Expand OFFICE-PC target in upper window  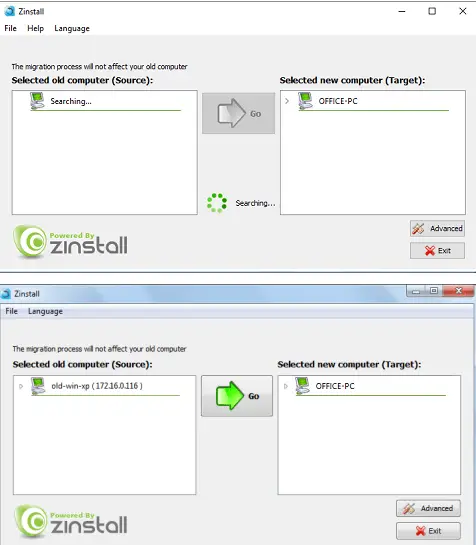287,101
